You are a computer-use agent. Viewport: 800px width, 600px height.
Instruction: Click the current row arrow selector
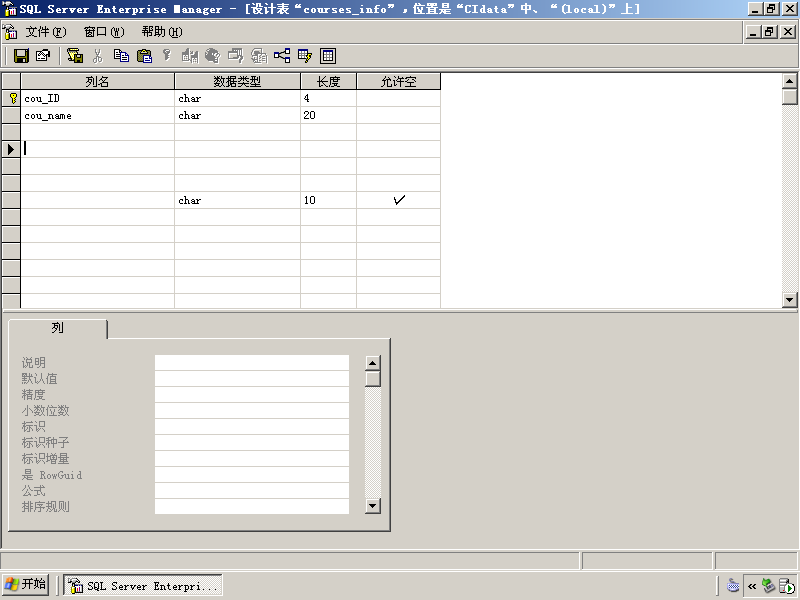[11, 149]
